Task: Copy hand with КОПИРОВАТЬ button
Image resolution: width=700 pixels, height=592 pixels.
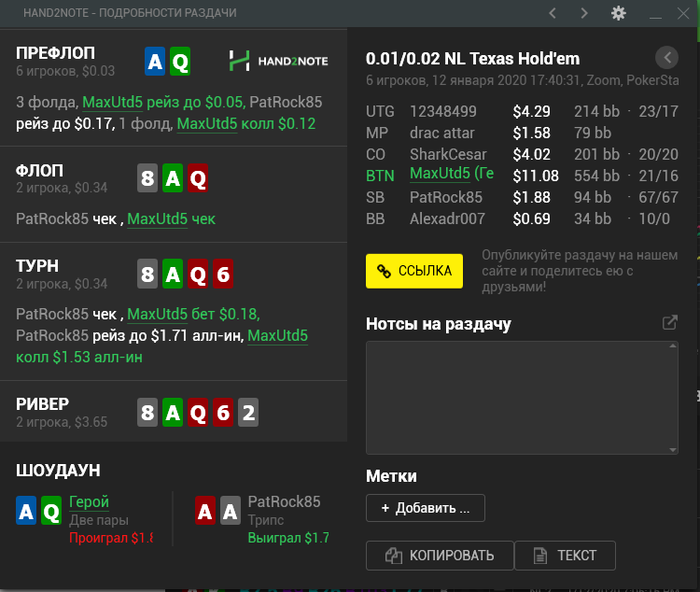Action: pos(440,555)
